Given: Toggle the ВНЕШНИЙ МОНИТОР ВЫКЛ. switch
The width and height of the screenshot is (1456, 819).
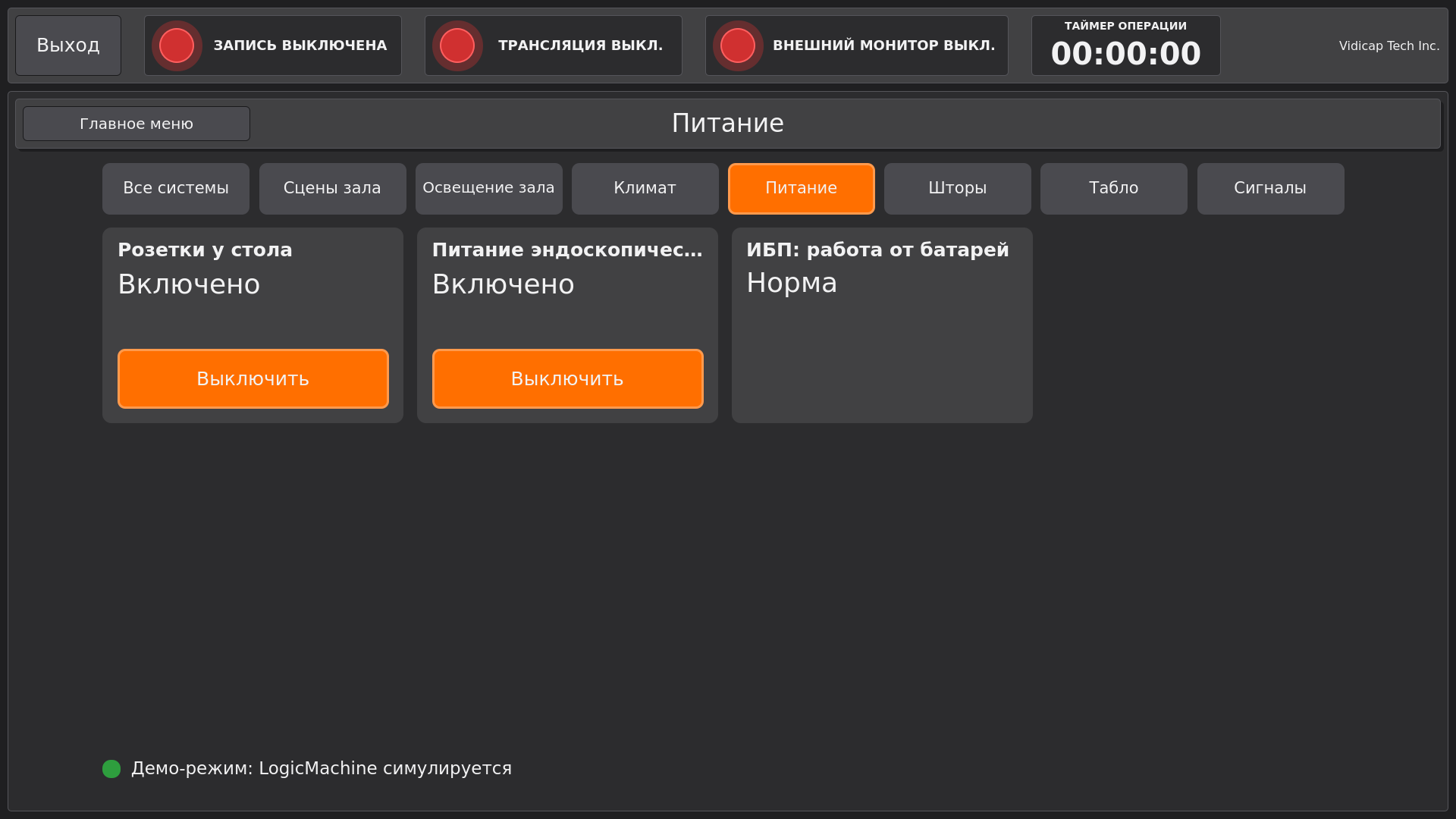Looking at the screenshot, I should point(857,45).
